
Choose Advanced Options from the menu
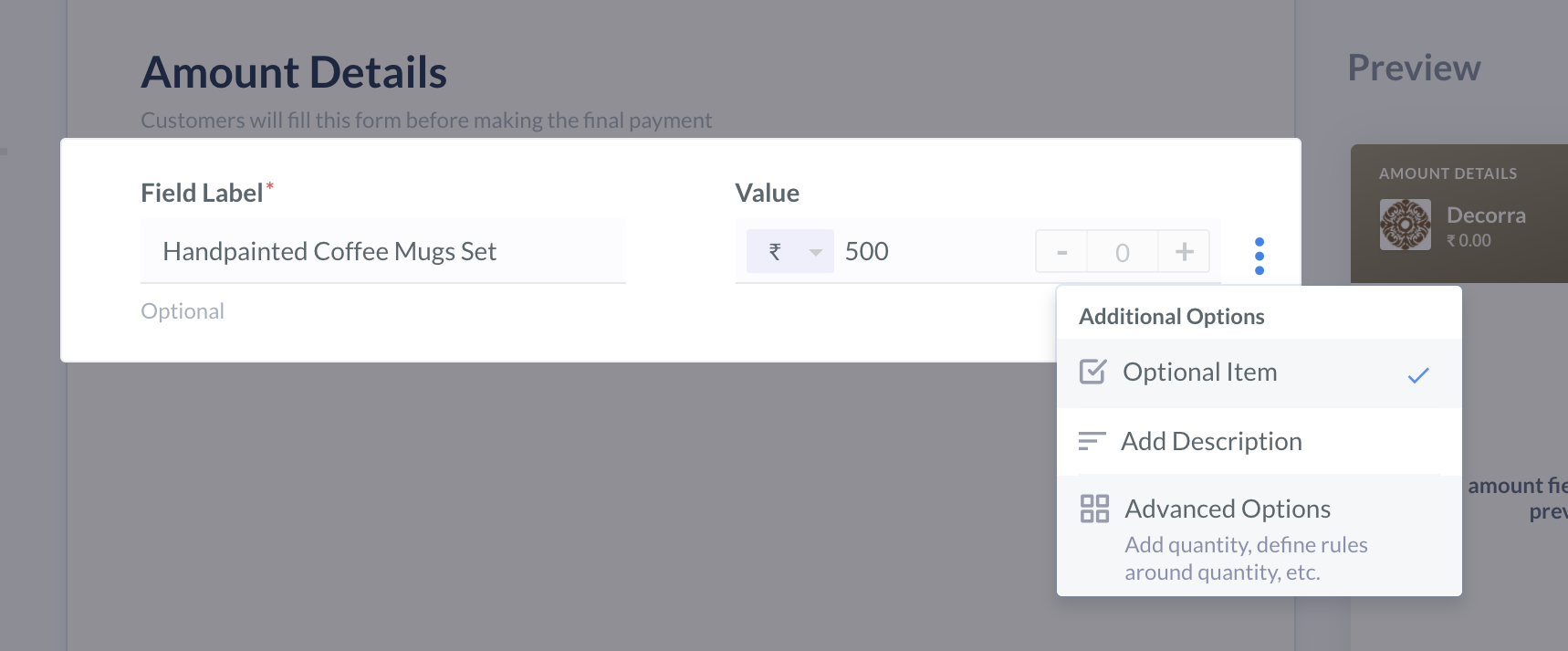1227,509
